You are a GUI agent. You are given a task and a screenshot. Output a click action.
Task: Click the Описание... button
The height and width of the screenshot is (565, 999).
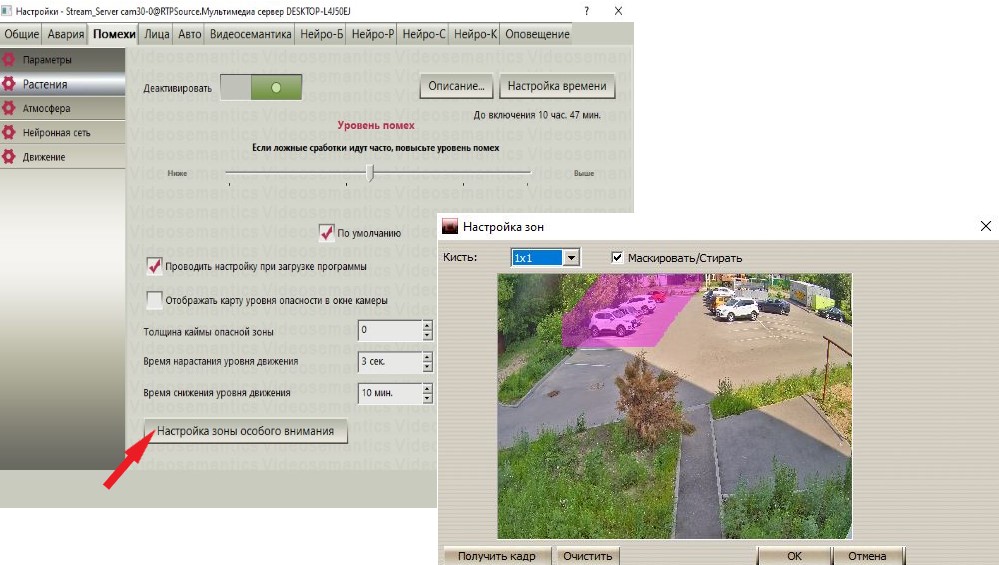tap(456, 86)
